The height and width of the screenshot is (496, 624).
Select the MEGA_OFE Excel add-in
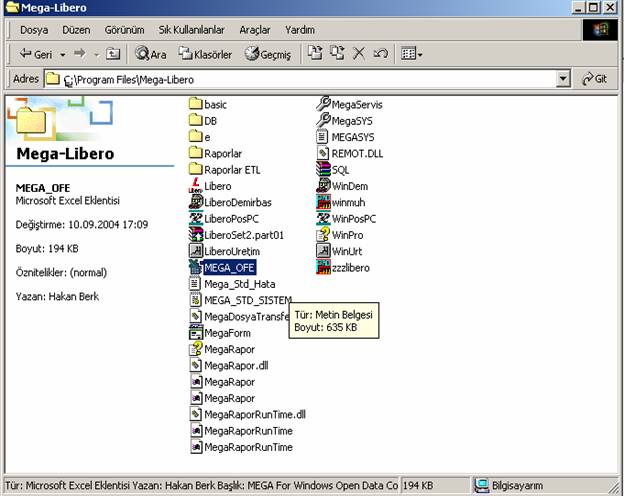click(222, 268)
